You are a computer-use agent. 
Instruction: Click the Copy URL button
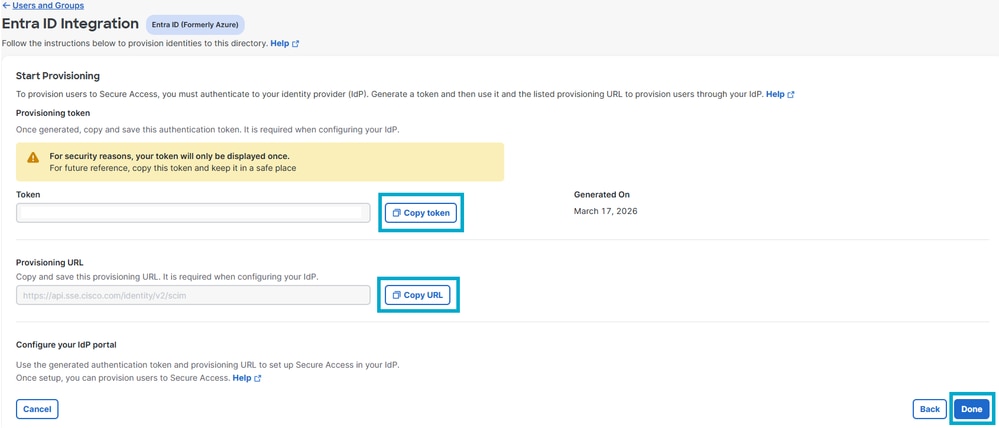(x=418, y=296)
